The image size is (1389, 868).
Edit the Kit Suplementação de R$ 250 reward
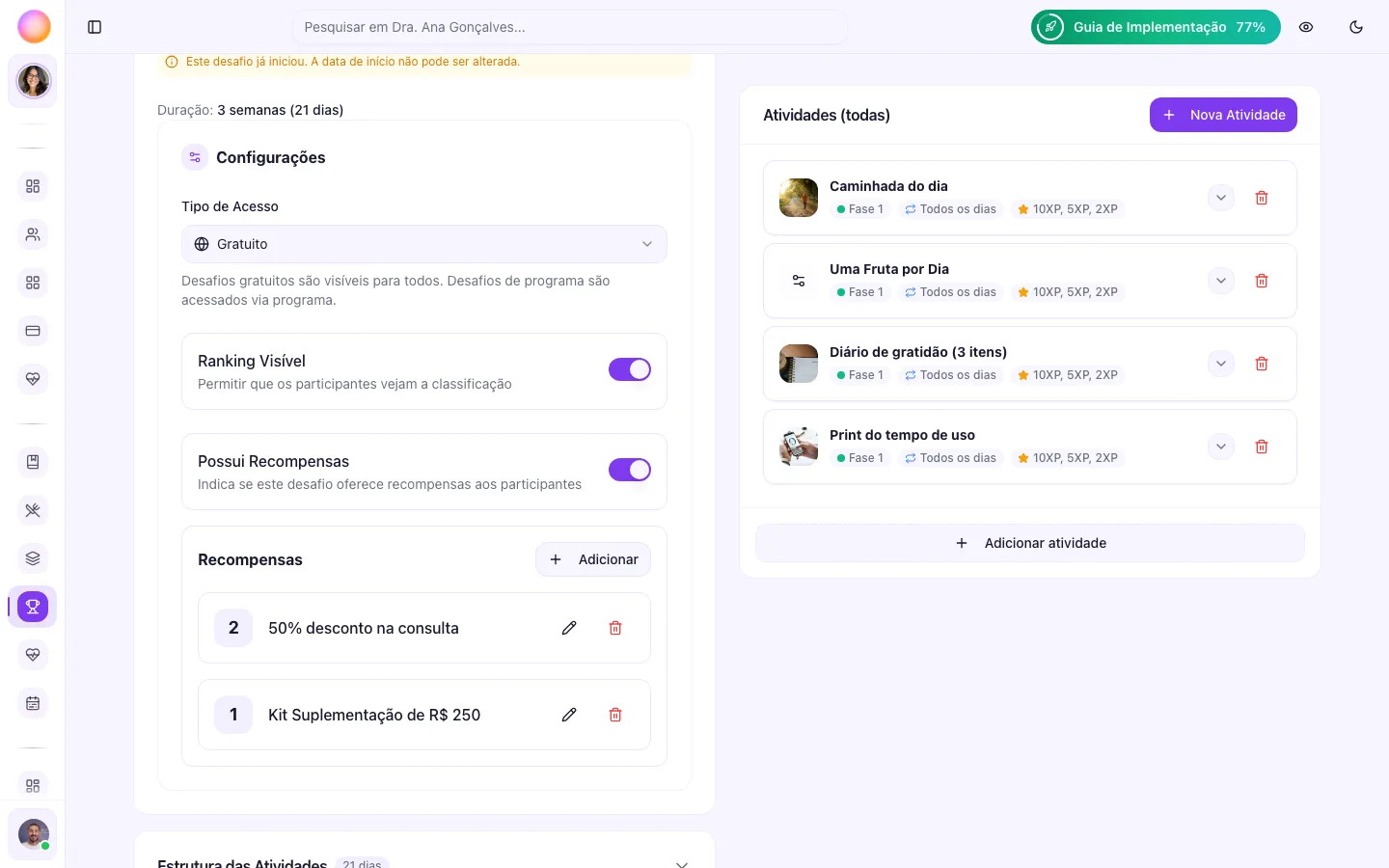pos(569,715)
